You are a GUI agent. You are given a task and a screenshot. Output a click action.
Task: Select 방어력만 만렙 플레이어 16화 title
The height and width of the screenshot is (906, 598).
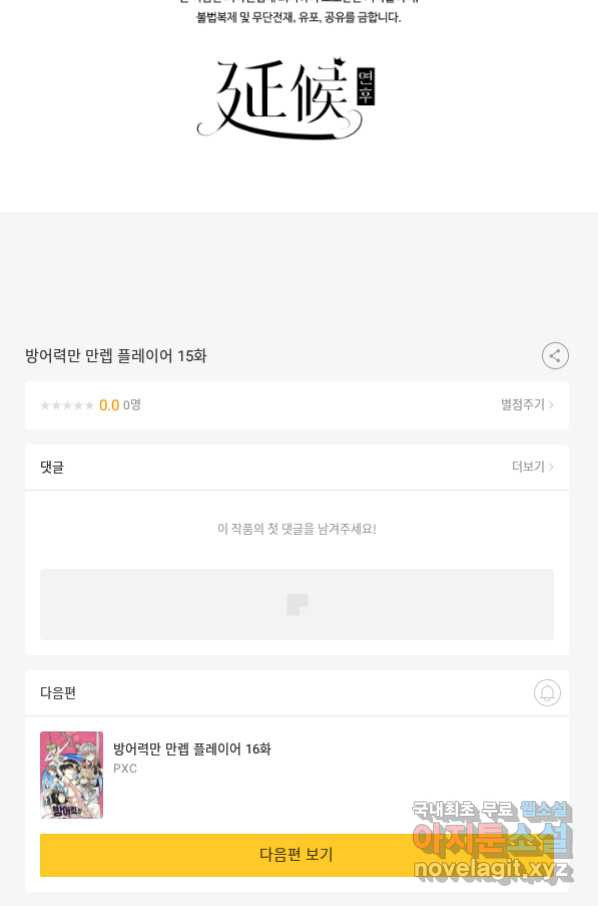192,749
